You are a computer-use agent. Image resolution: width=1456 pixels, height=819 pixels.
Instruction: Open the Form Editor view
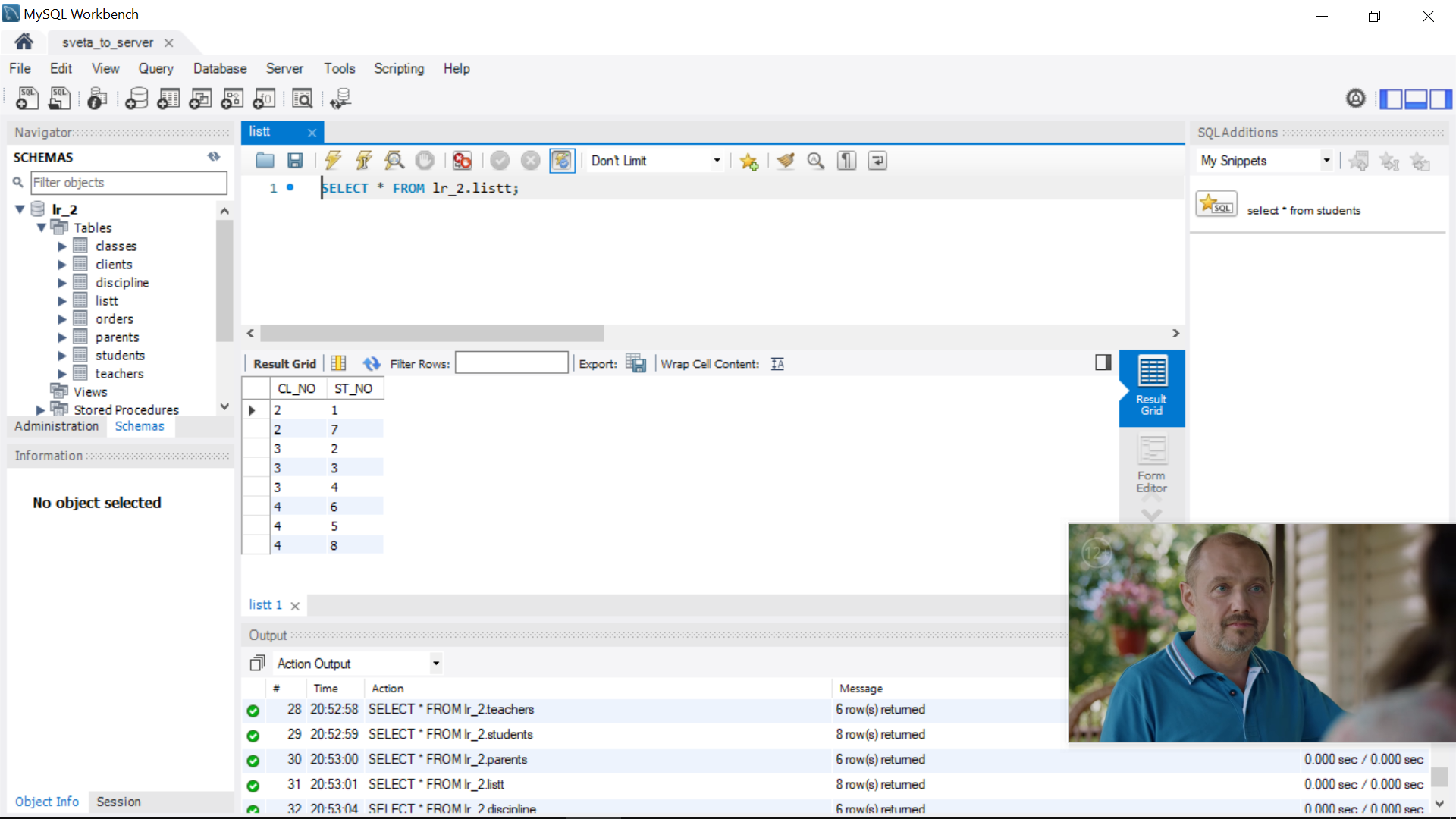tap(1151, 463)
